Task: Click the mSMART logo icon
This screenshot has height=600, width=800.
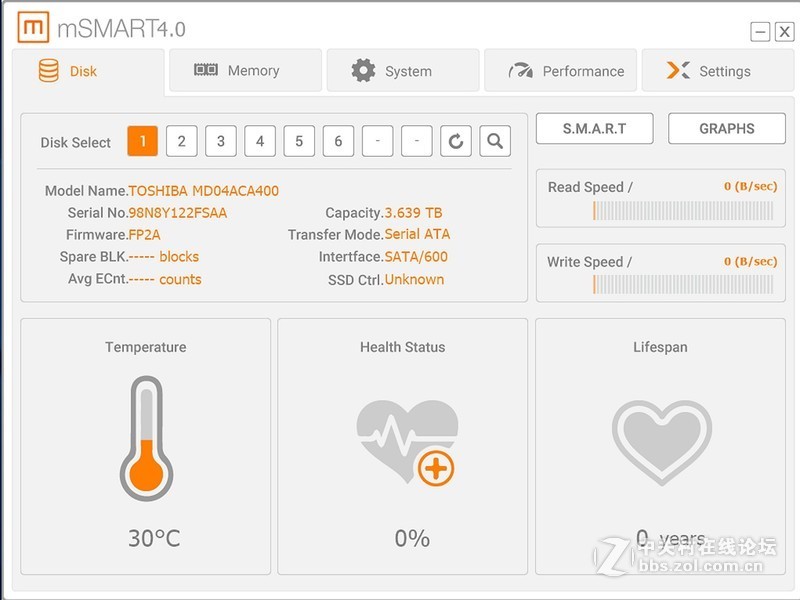Action: coord(33,27)
